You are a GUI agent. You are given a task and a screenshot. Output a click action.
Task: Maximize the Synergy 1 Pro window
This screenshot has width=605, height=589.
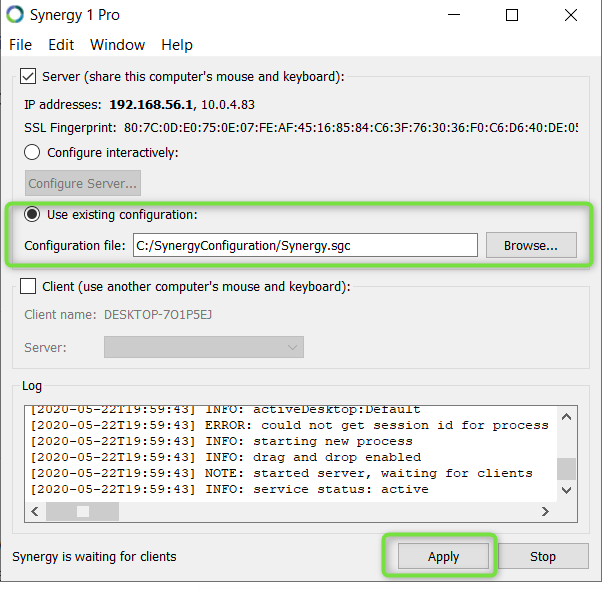coord(512,15)
